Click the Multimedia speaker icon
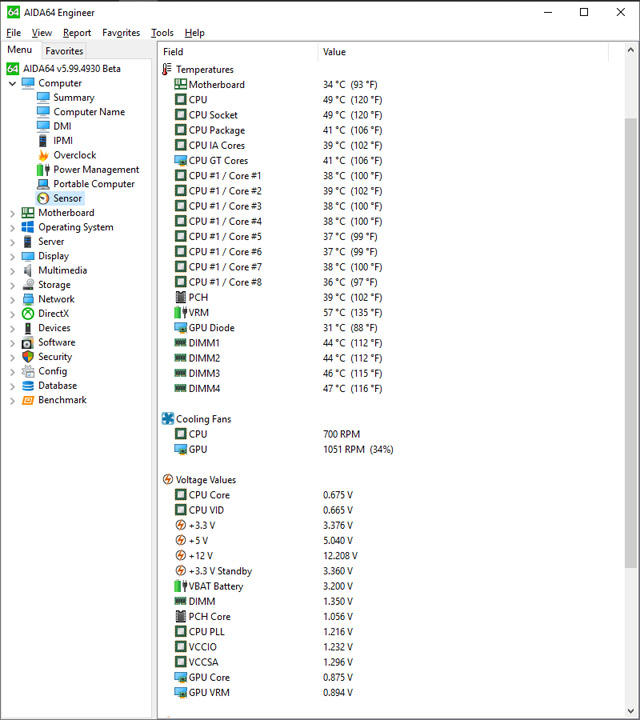Screen dimensions: 640x720 28,270
